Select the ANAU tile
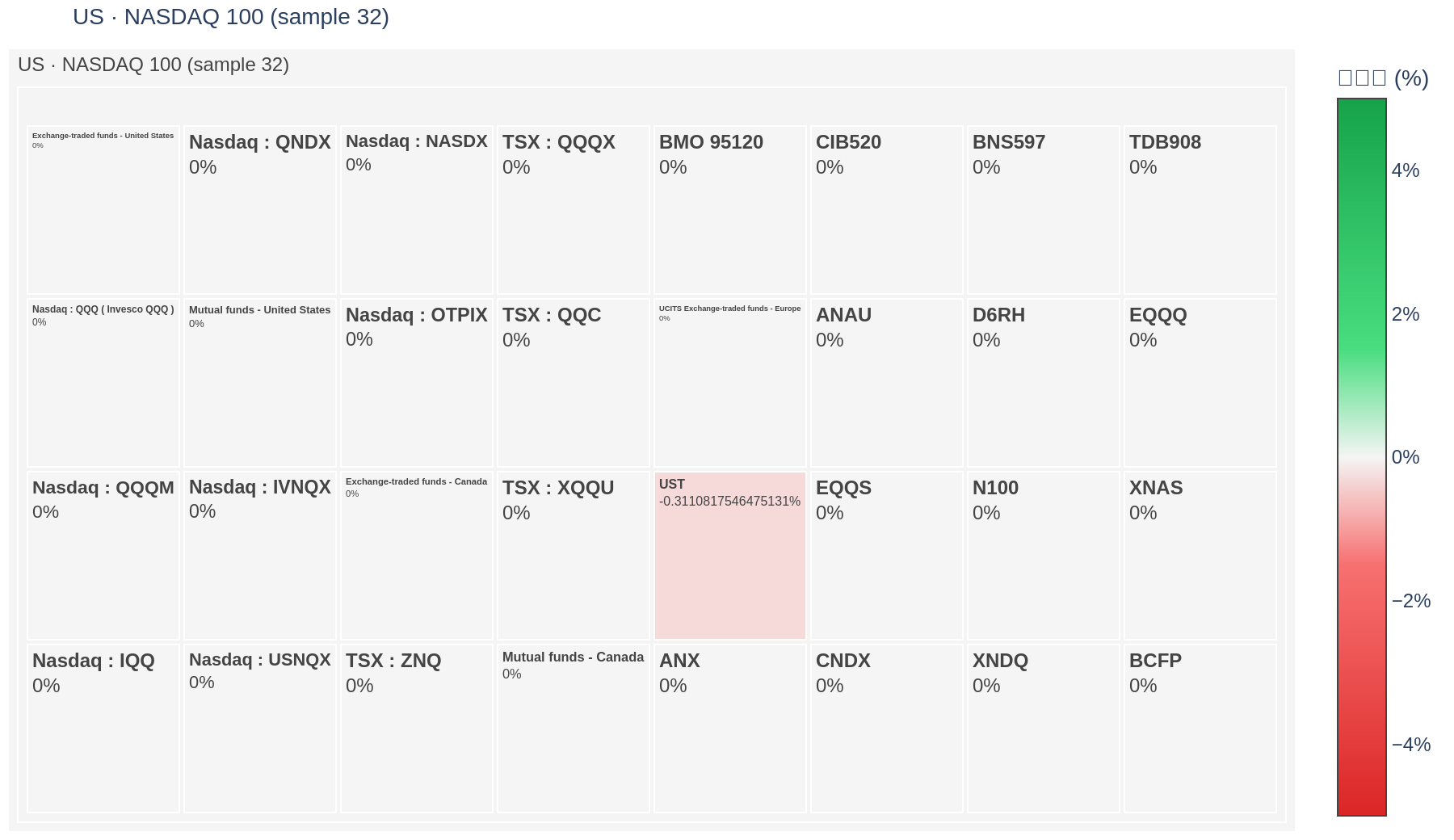Screen dimensions: 1454x840 887,383
